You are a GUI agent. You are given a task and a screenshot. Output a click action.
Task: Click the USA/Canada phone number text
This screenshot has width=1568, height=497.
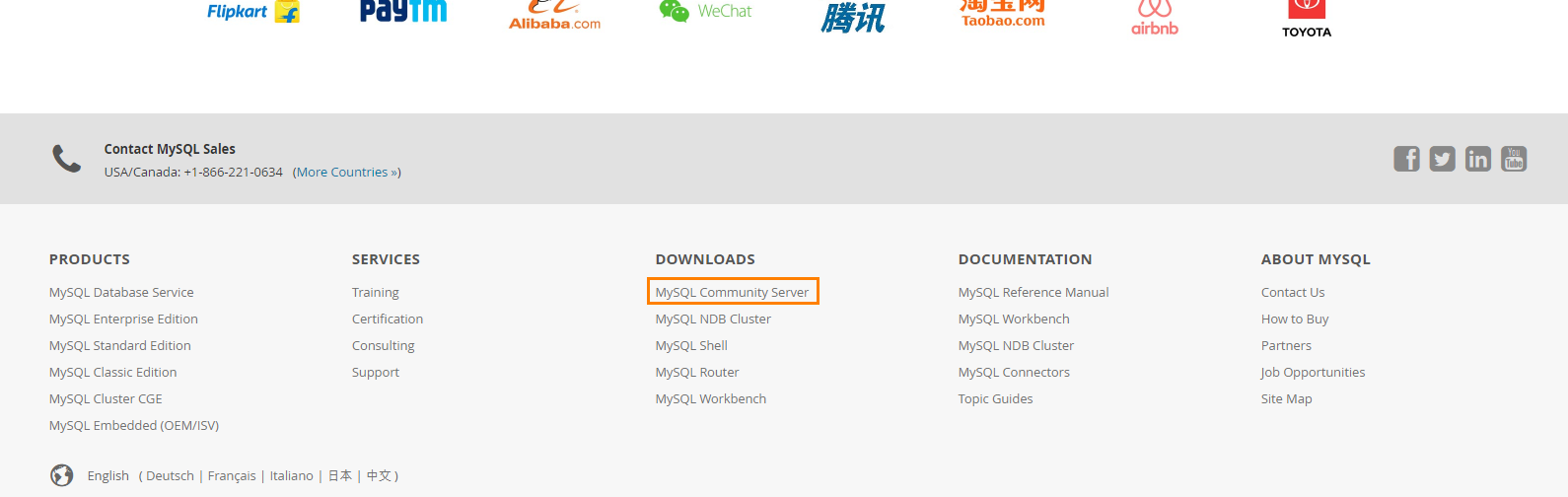tap(193, 172)
